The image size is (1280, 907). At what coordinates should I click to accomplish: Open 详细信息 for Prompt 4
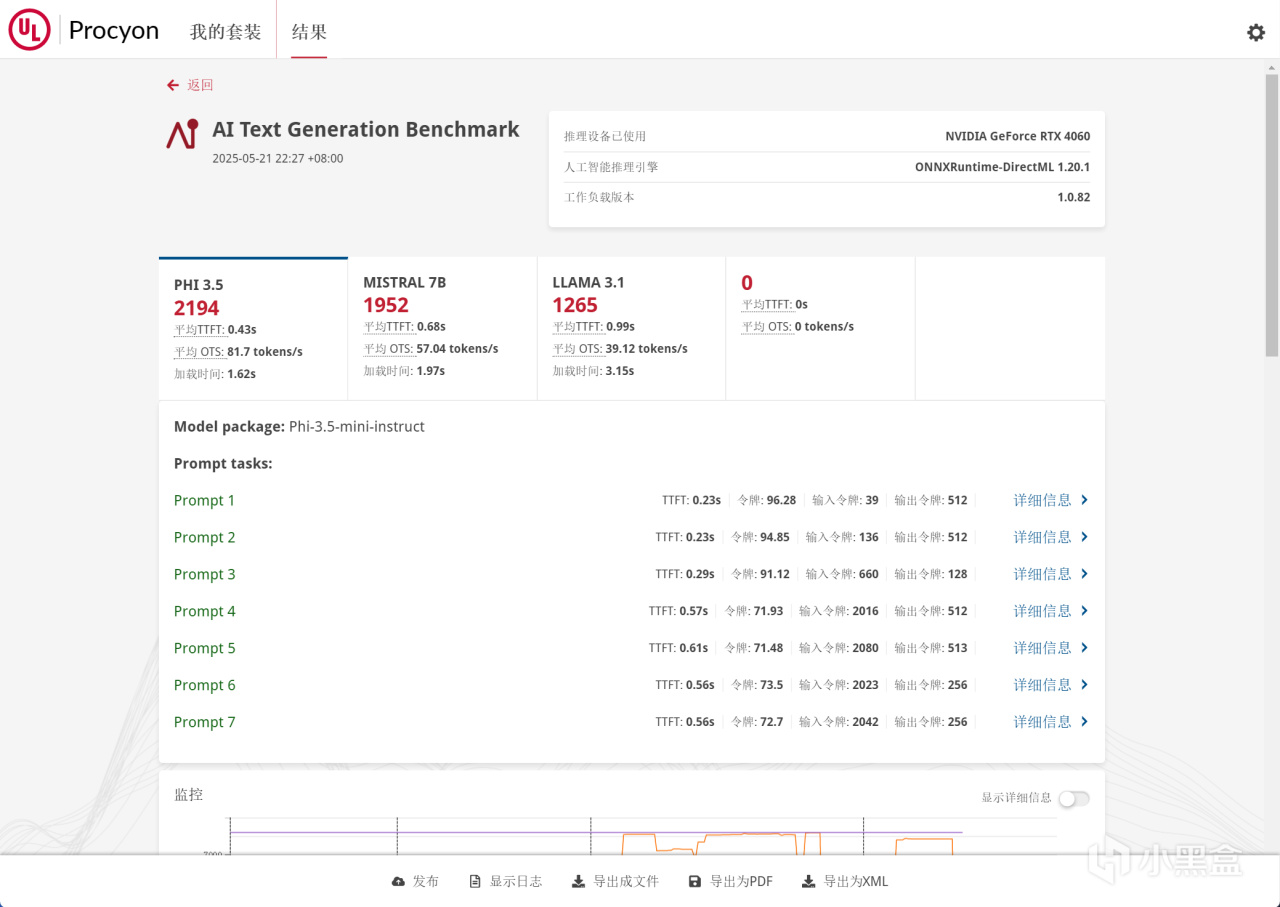click(1042, 611)
